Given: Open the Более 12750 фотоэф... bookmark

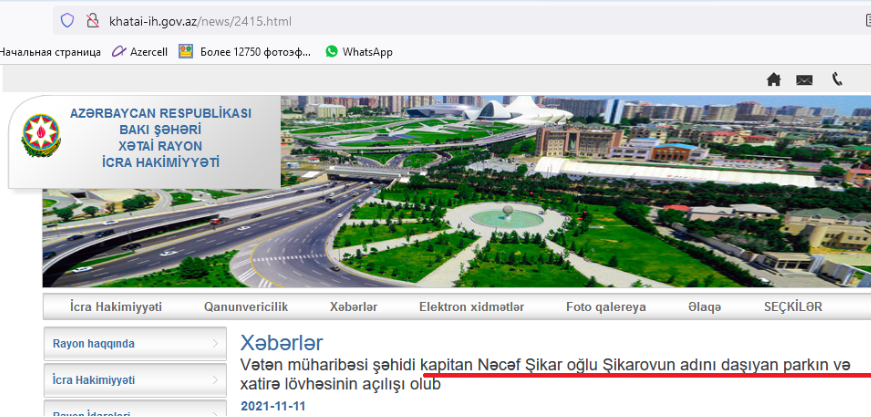Looking at the screenshot, I should point(245,51).
